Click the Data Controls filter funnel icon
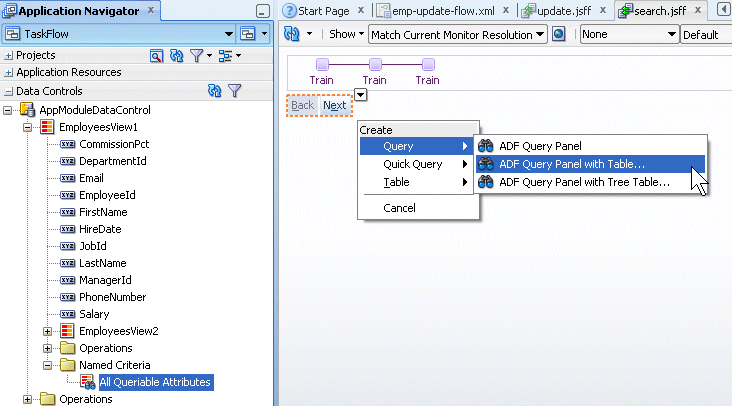Viewport: 732px width, 406px height. point(235,91)
